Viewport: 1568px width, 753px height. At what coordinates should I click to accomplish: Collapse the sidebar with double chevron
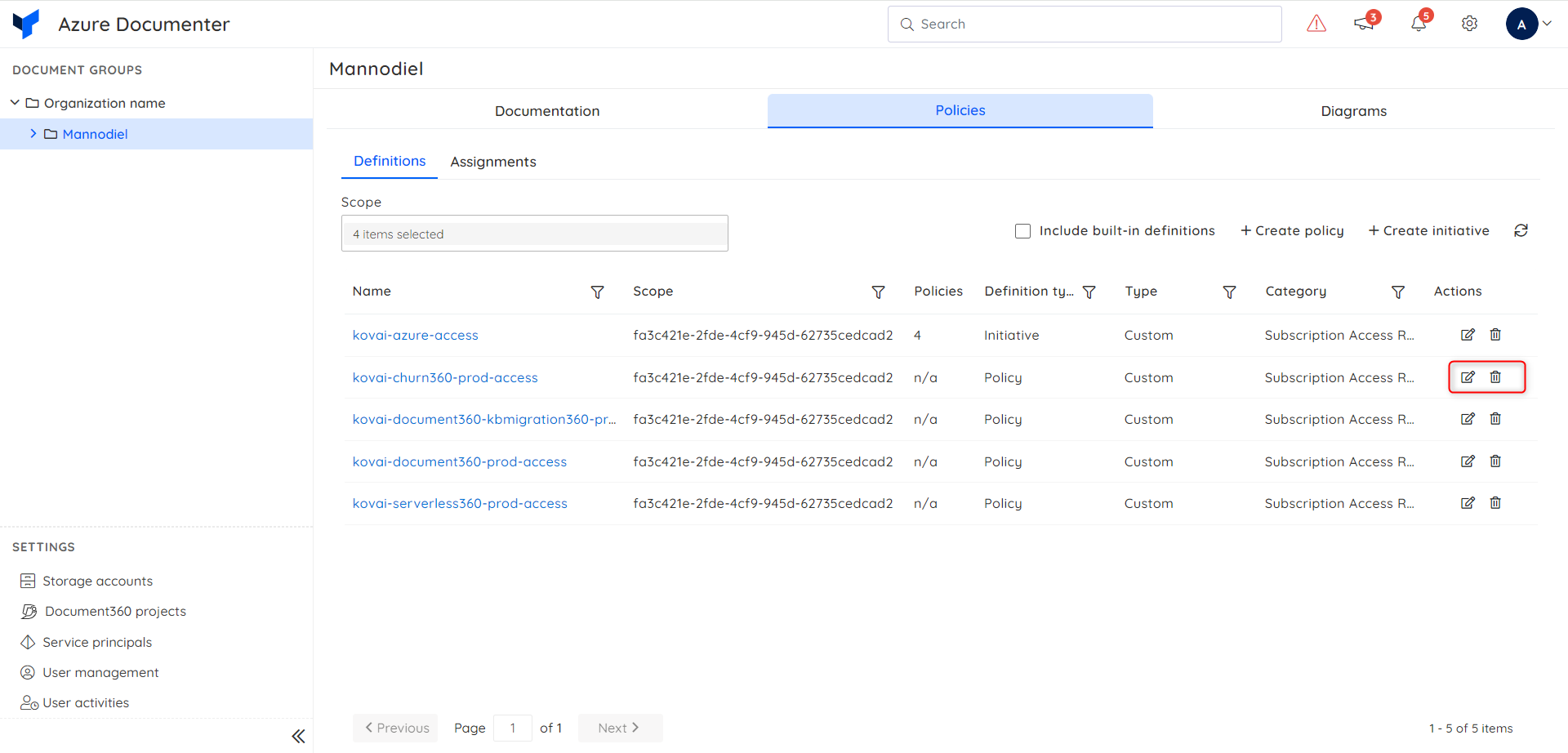tap(299, 736)
